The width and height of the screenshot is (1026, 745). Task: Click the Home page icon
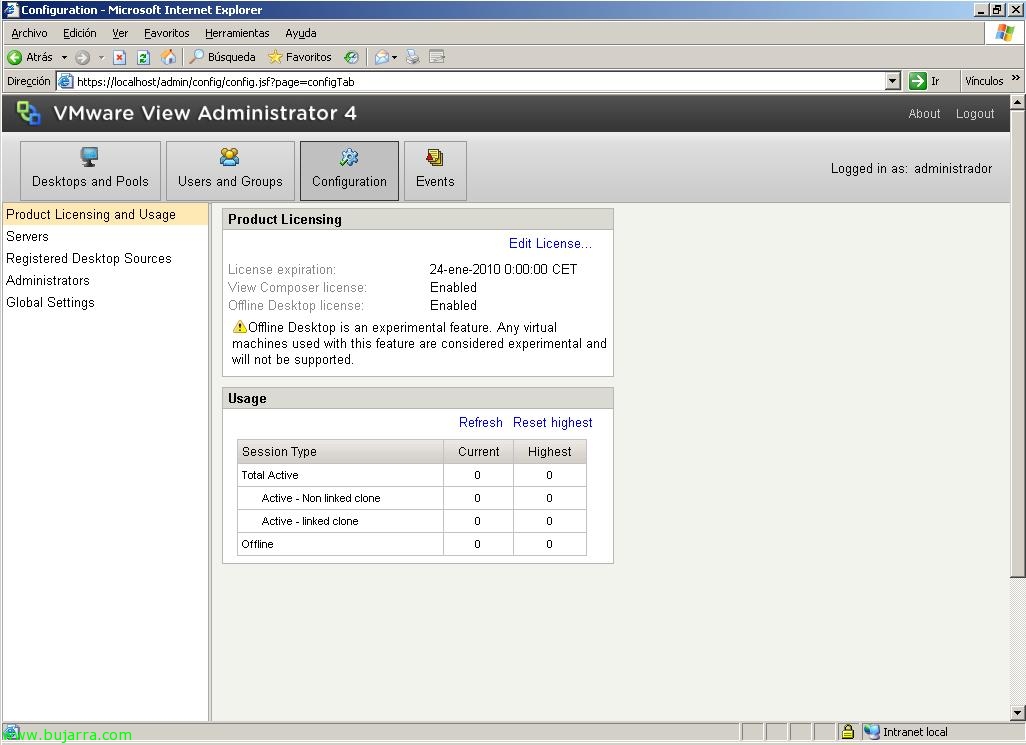pyautogui.click(x=168, y=57)
